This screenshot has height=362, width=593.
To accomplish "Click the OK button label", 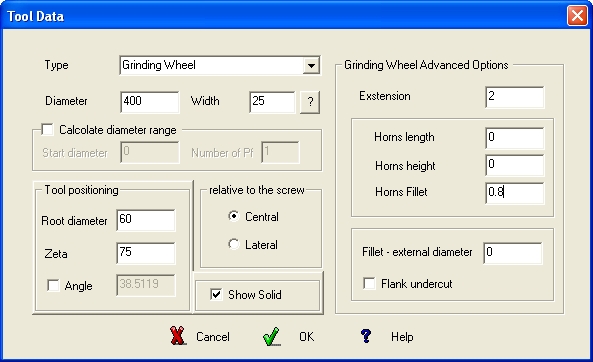I will point(306,337).
